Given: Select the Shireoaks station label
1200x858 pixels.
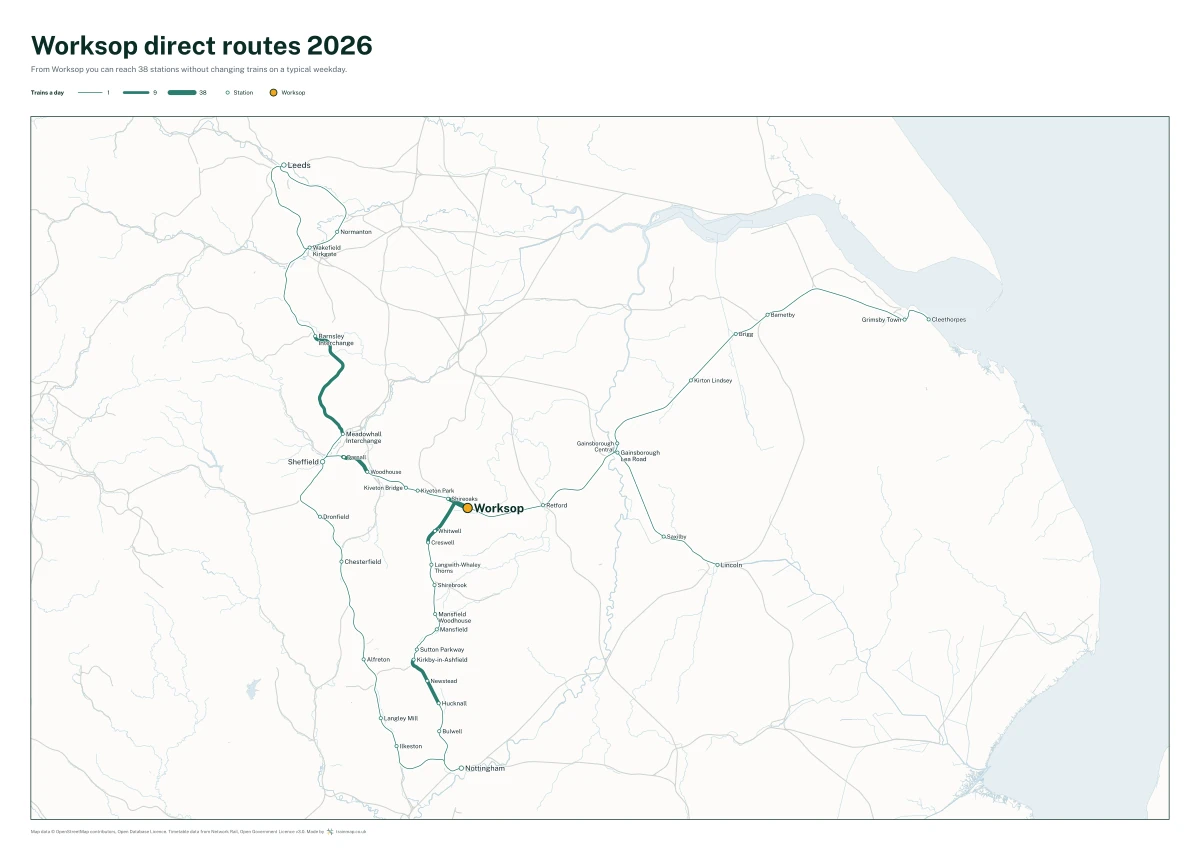Looking at the screenshot, I should 465,498.
